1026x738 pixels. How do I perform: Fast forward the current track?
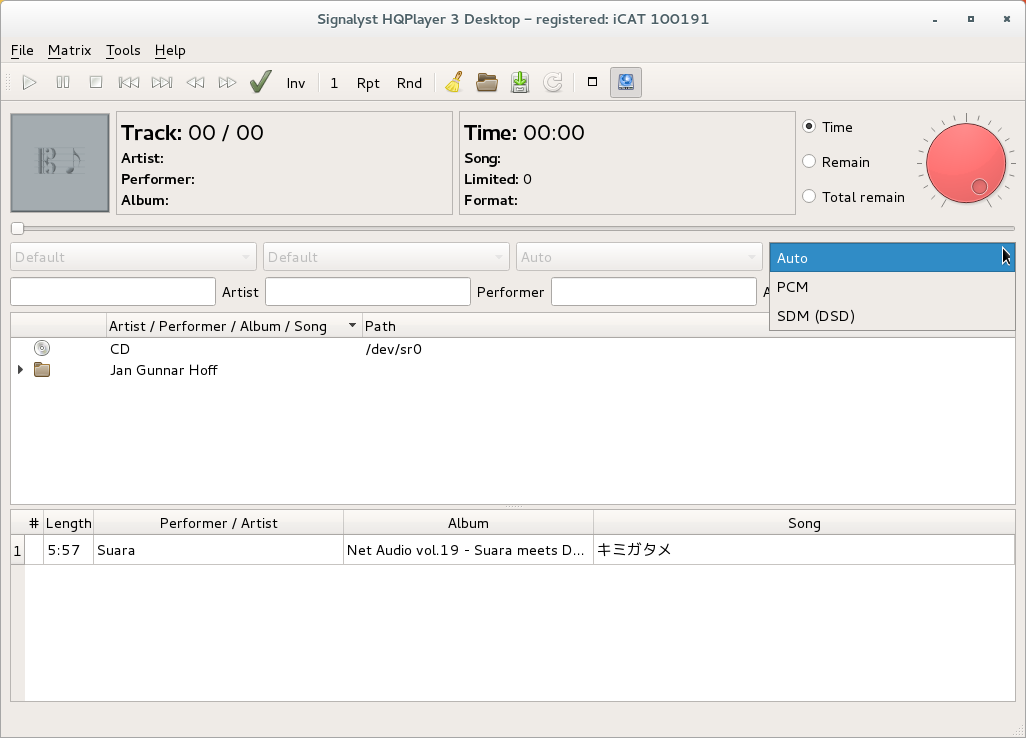click(x=227, y=82)
